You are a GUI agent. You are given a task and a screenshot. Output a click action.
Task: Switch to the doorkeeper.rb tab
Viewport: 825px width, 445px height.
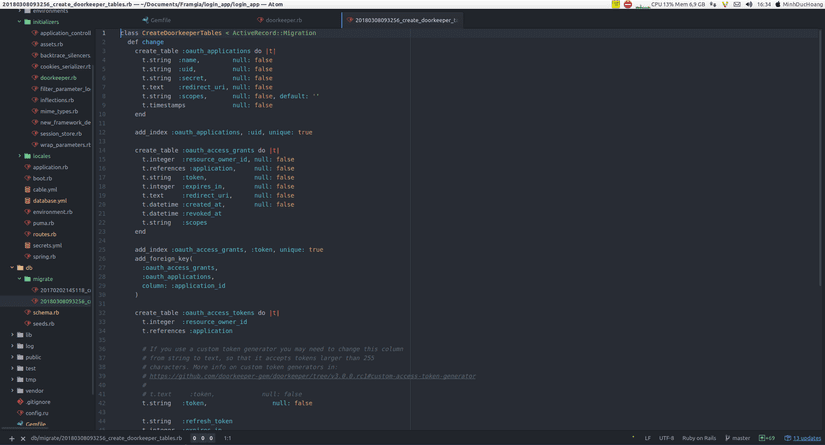[x=281, y=20]
